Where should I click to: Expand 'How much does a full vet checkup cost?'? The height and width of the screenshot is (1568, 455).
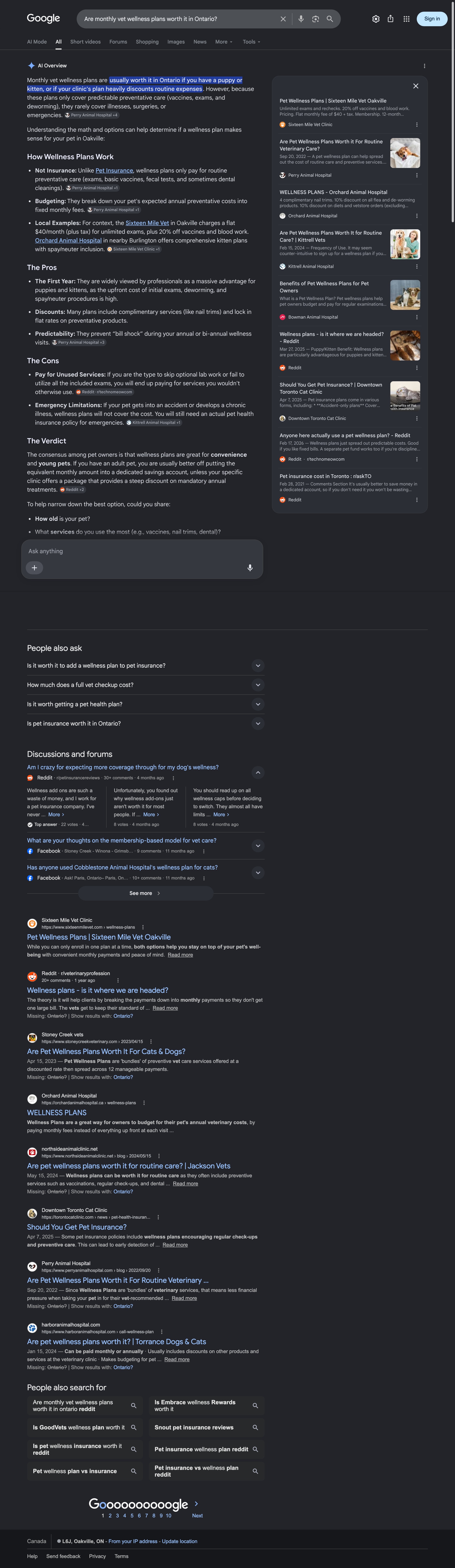[145, 685]
